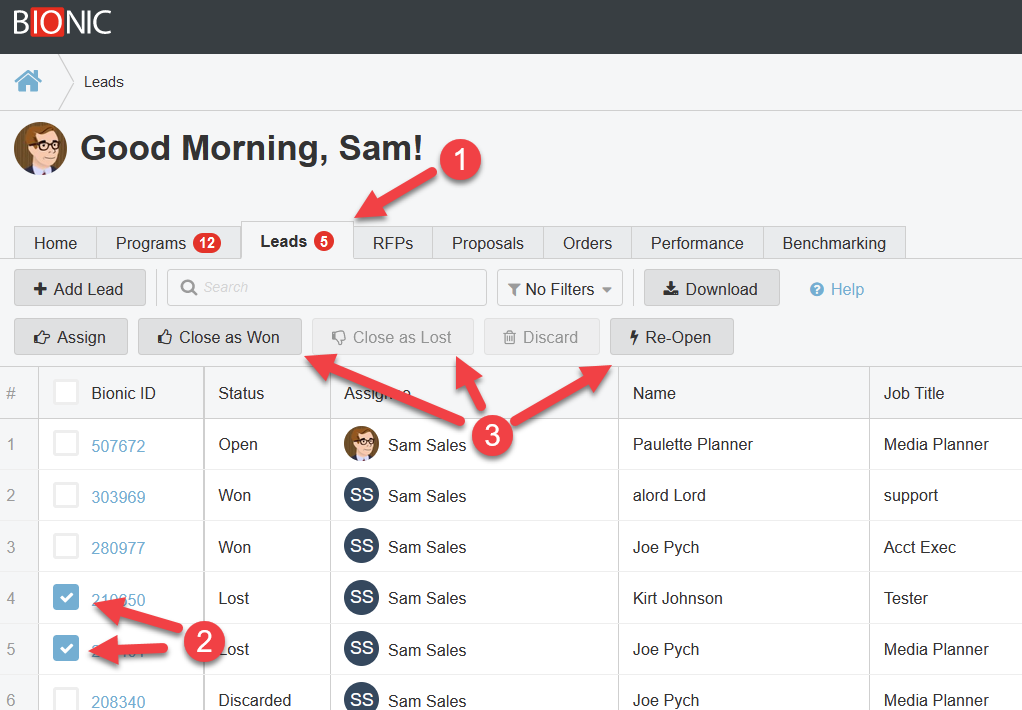1022x710 pixels.
Task: Open the Benchmarking tab
Action: pyautogui.click(x=833, y=243)
